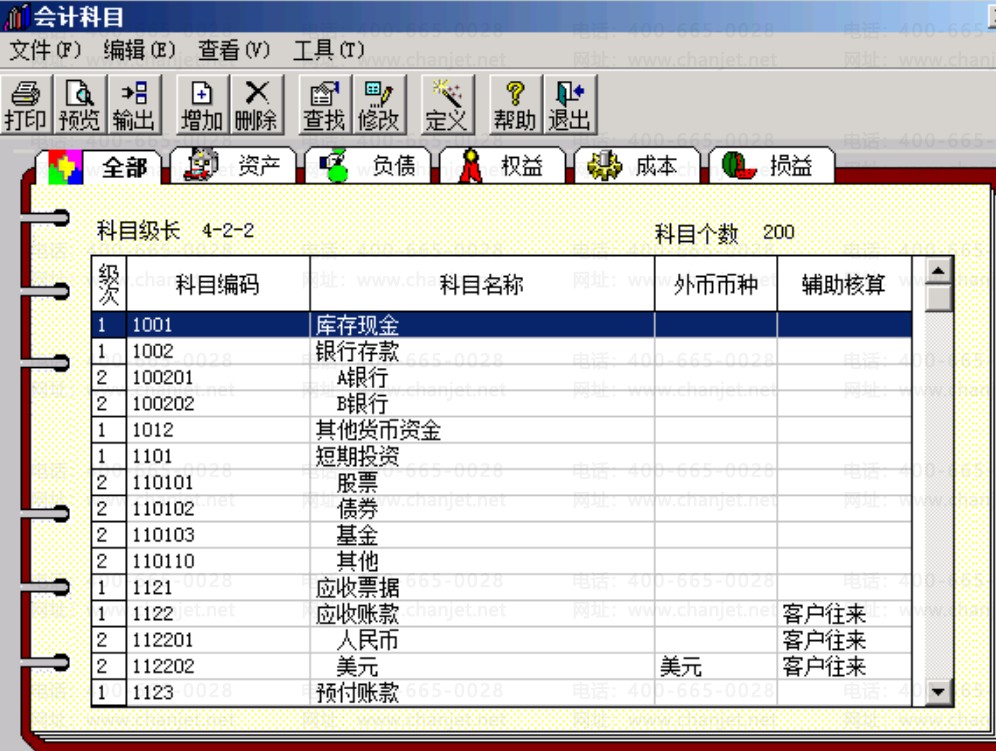Click account code 112202
Image resolution: width=996 pixels, height=751 pixels.
163,666
